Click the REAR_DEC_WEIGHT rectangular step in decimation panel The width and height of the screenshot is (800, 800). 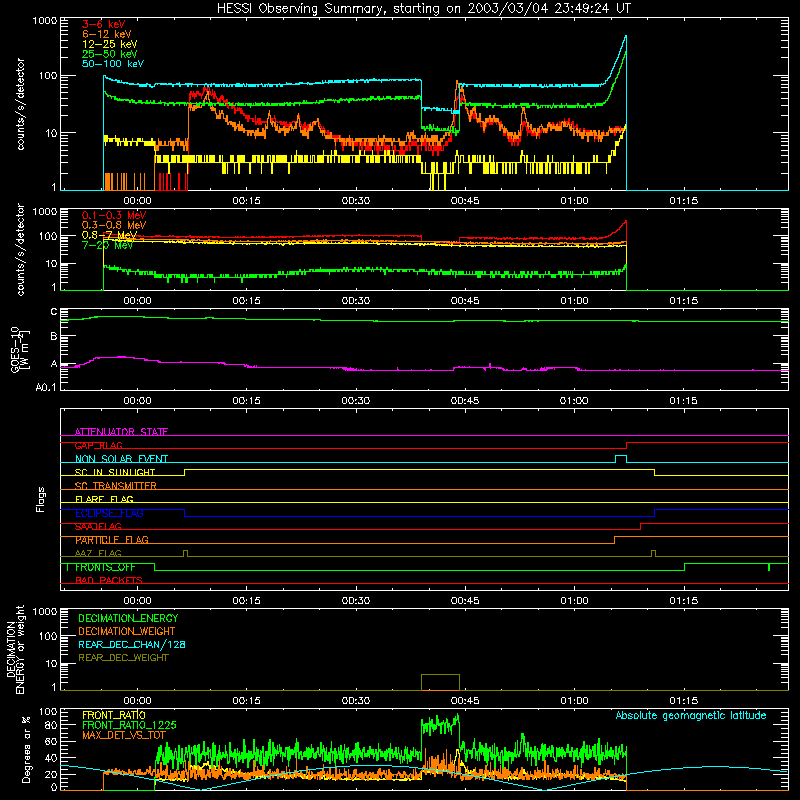point(440,682)
